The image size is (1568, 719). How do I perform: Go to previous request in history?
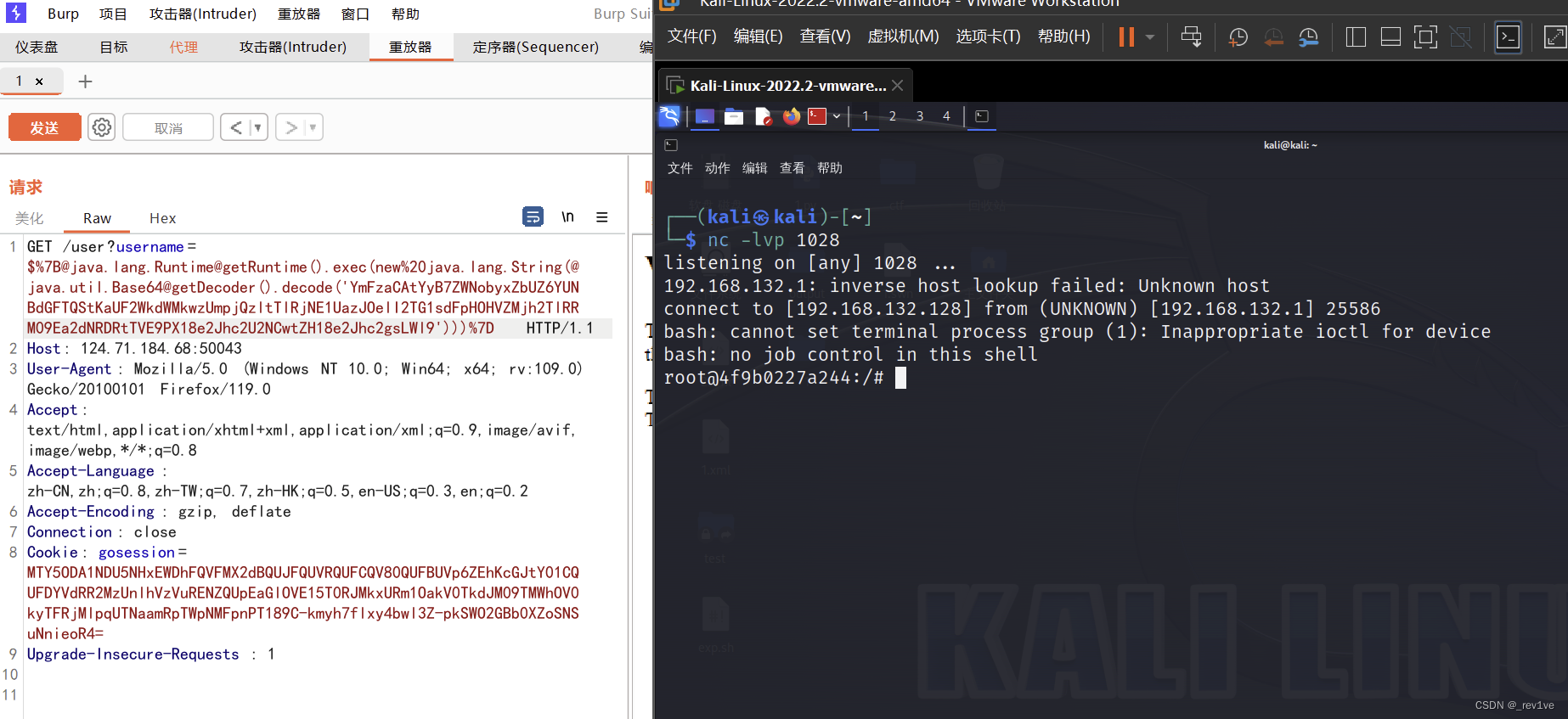click(236, 127)
